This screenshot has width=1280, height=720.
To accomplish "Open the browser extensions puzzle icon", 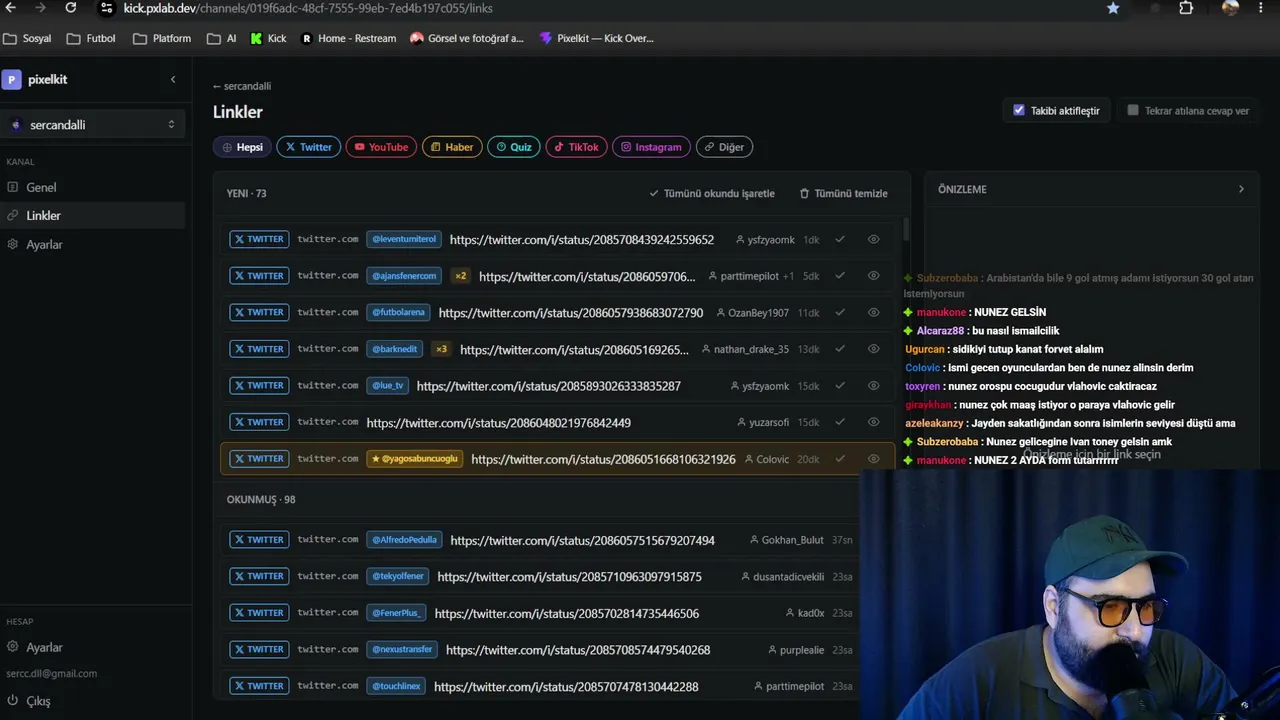I will click(x=1186, y=8).
